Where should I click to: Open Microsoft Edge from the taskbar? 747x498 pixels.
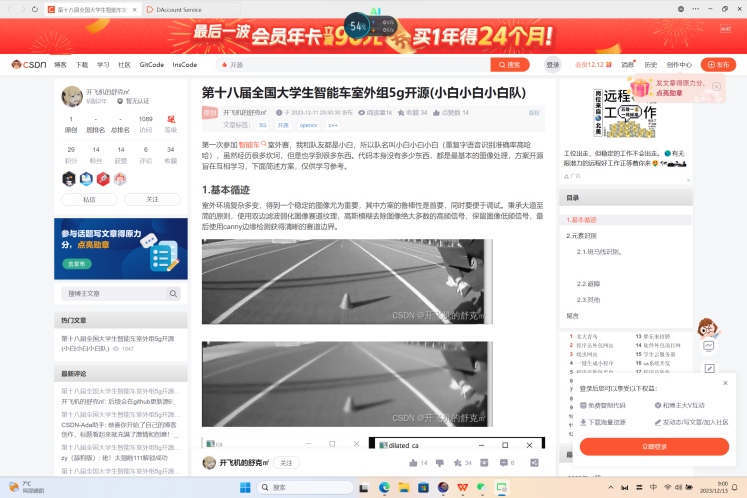[384, 487]
